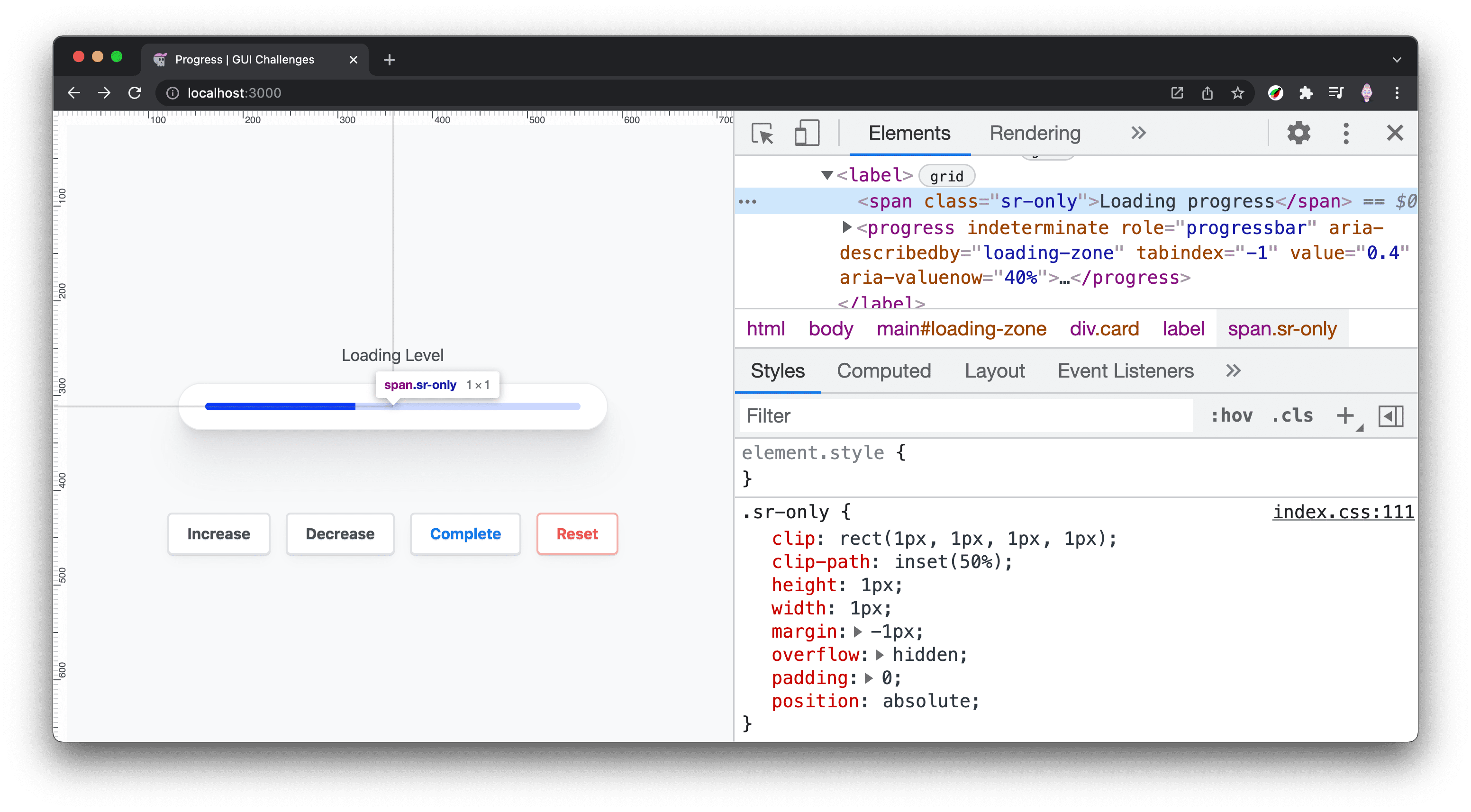Click the device toggle icon
This screenshot has width=1471, height=812.
(x=806, y=132)
